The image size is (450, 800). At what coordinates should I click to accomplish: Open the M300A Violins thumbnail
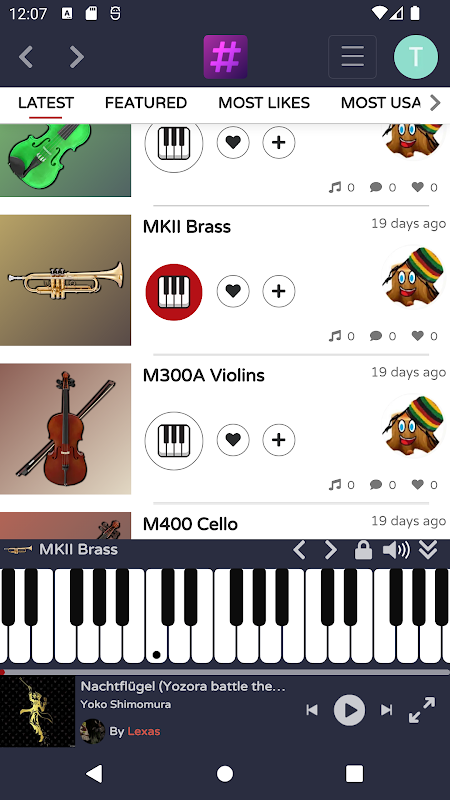click(65, 429)
